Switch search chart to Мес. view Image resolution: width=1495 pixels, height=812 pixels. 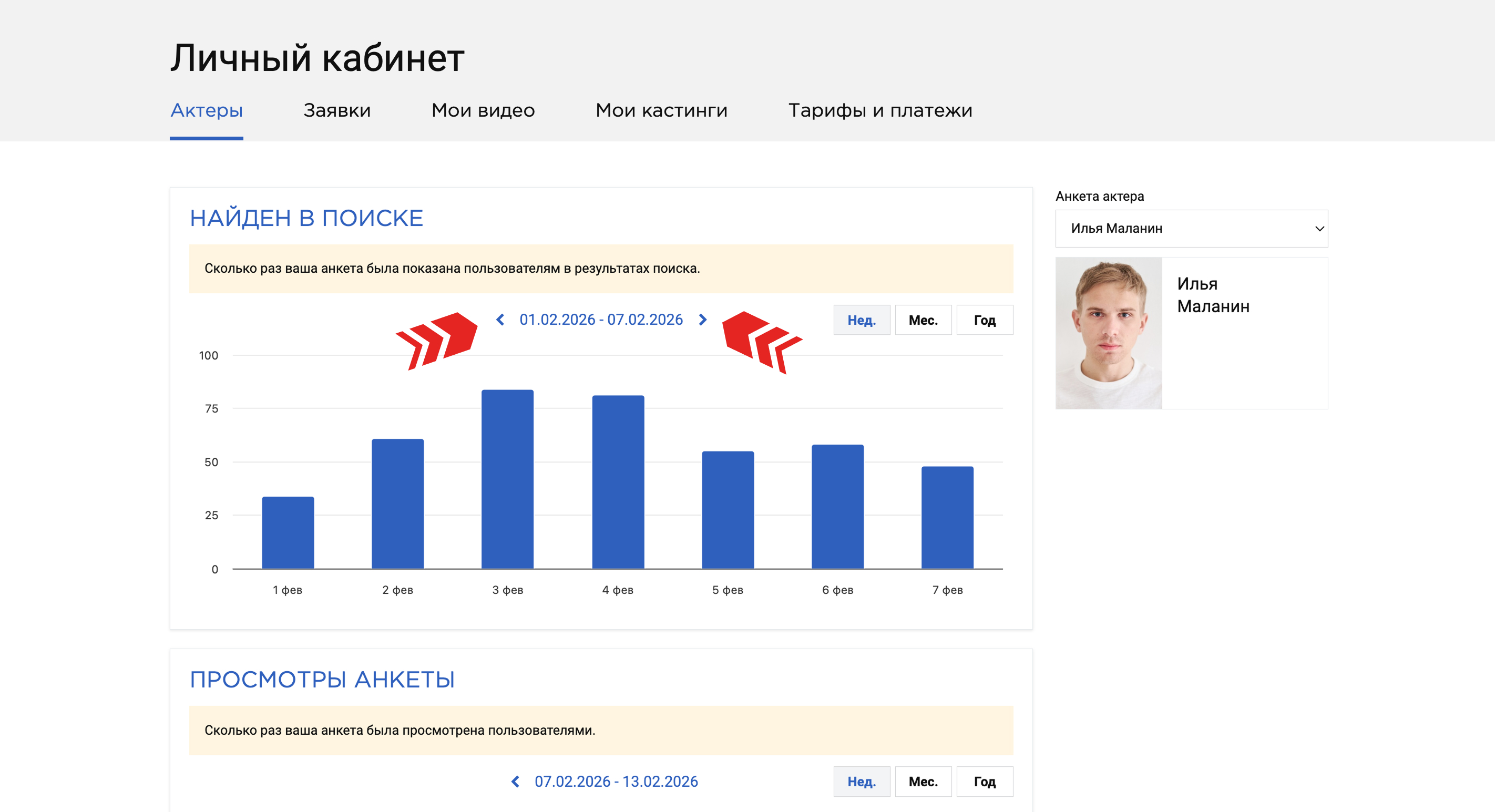(x=923, y=321)
